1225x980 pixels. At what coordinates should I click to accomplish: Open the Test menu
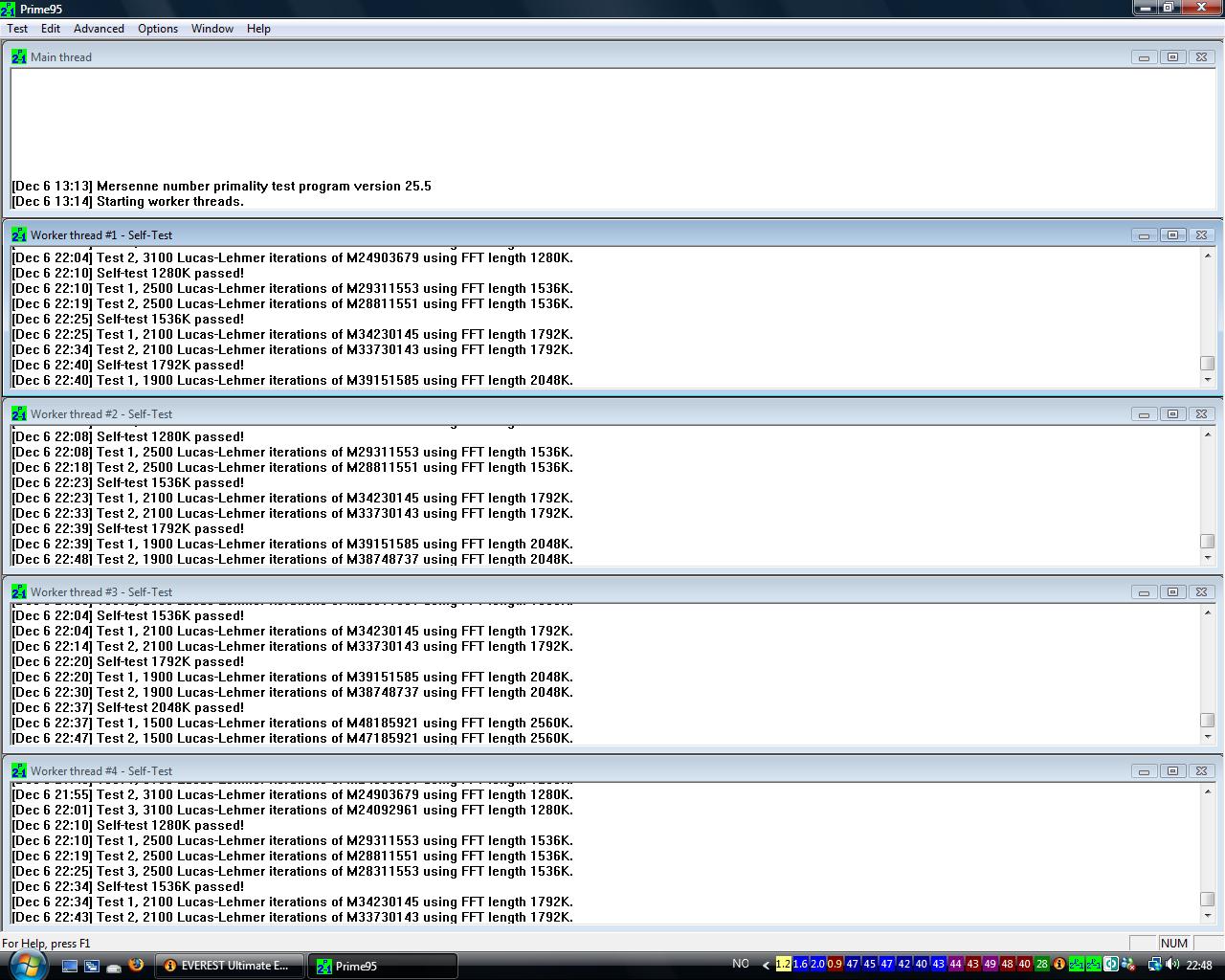17,29
